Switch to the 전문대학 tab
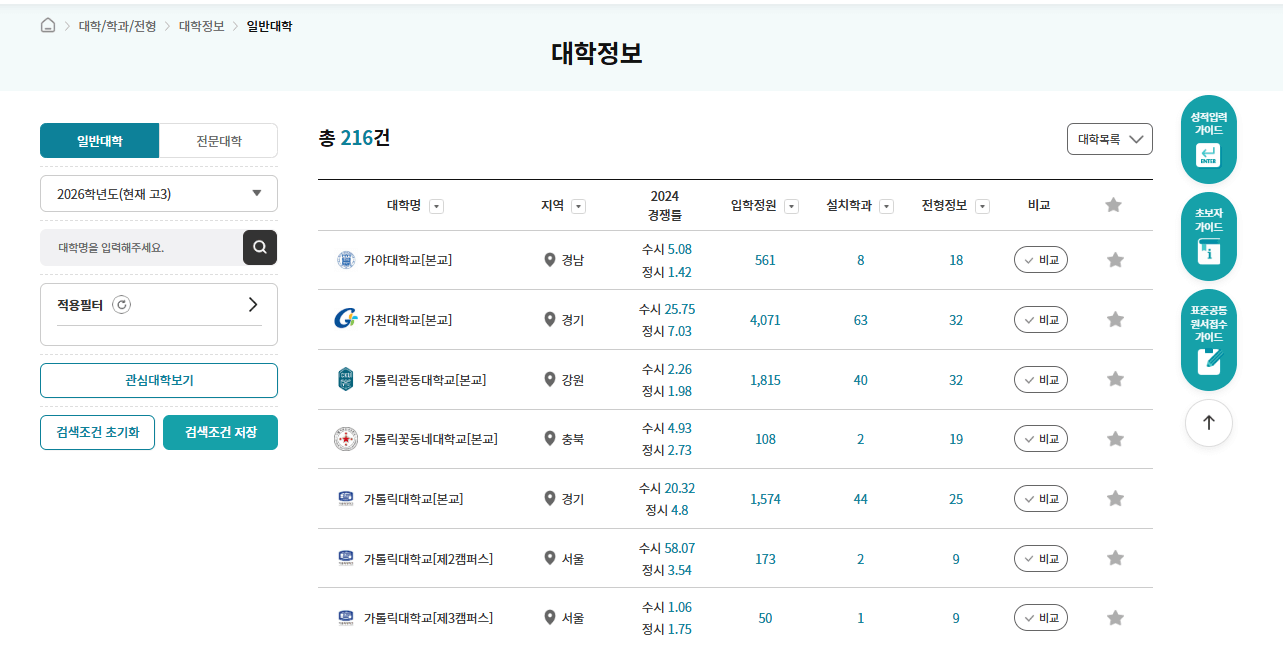This screenshot has height=645, width=1283. coord(218,140)
